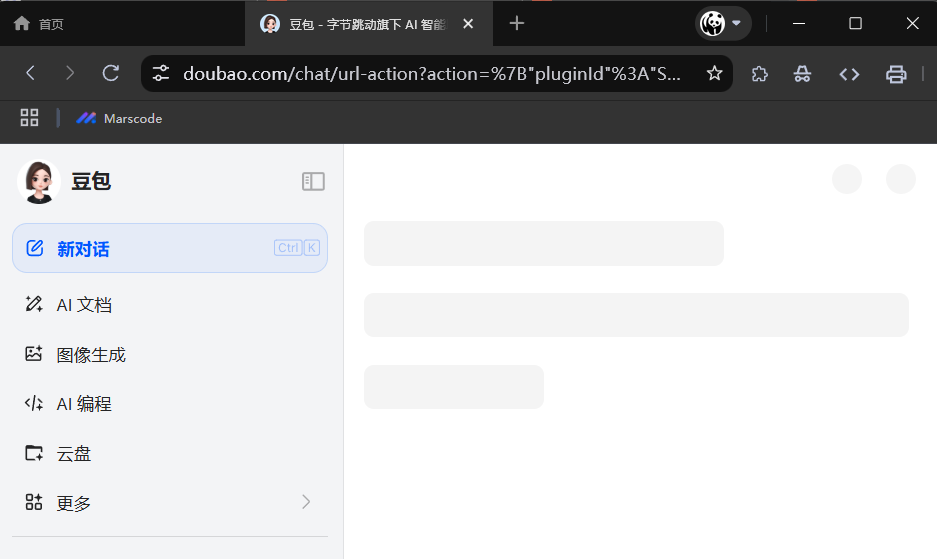The image size is (937, 559).
Task: Maximize the browser window
Action: pos(855,23)
